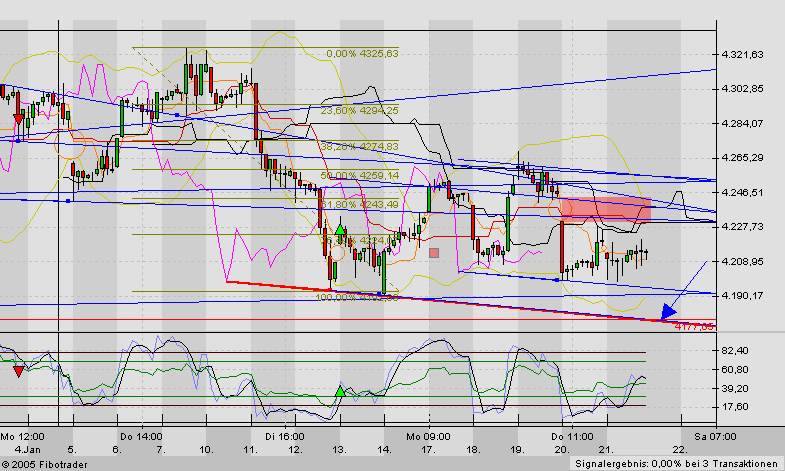
Task: Click the 17,60 oscillator scale value
Action: [x=735, y=407]
